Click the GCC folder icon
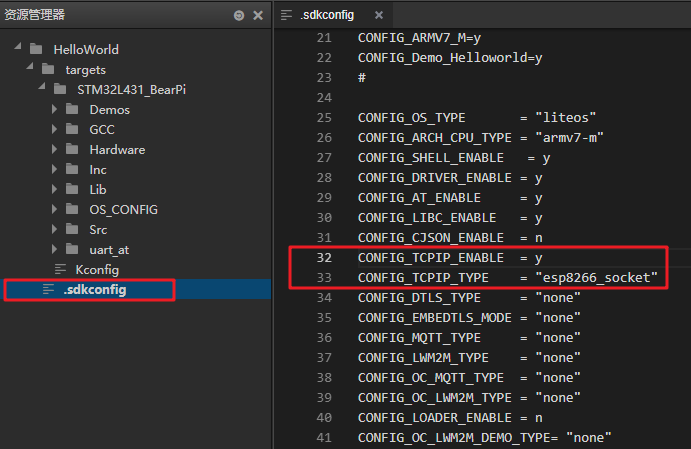Viewport: 691px width, 449px height. click(72, 129)
